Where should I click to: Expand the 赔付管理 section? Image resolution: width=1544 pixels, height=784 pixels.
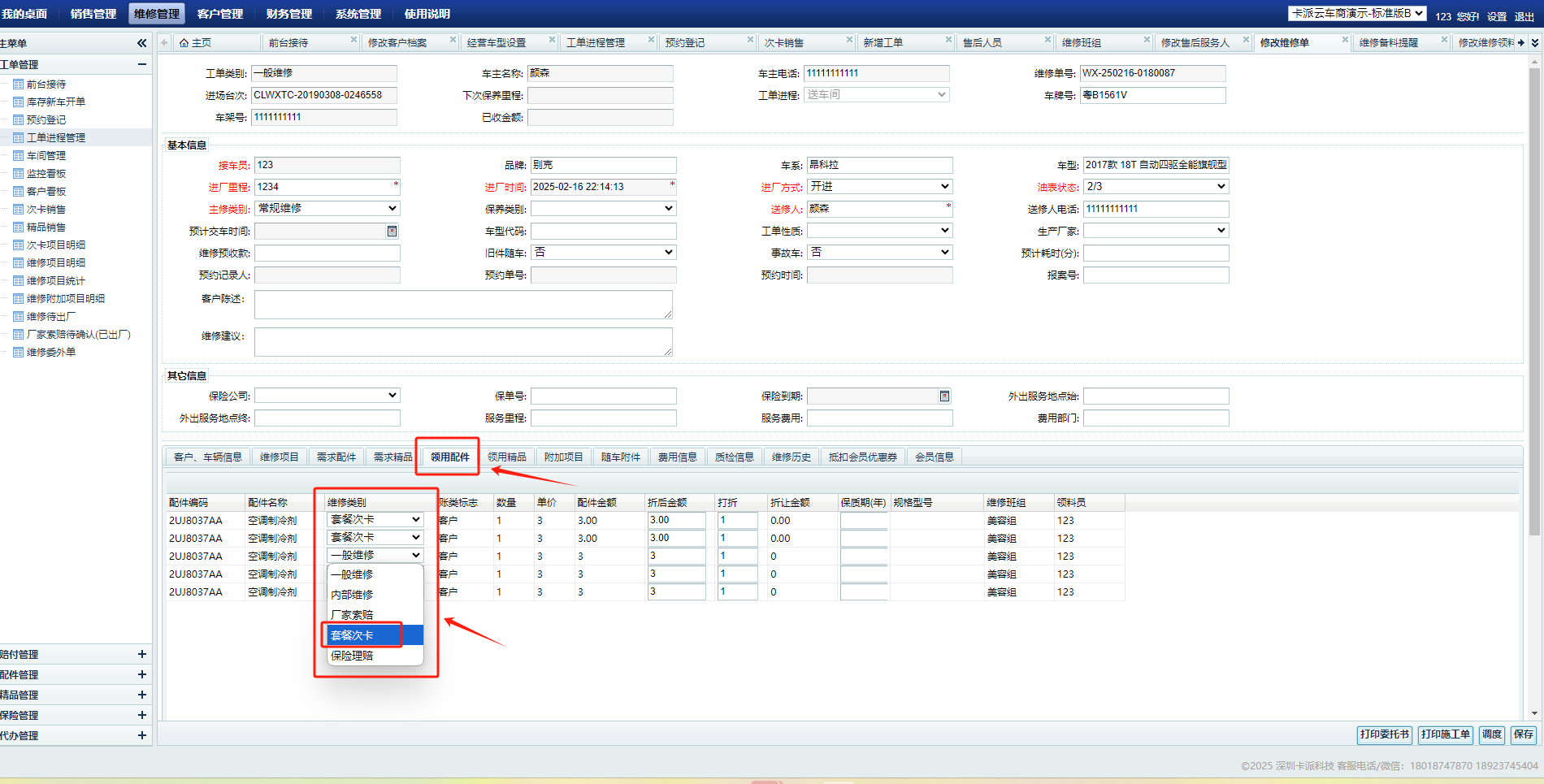point(141,654)
